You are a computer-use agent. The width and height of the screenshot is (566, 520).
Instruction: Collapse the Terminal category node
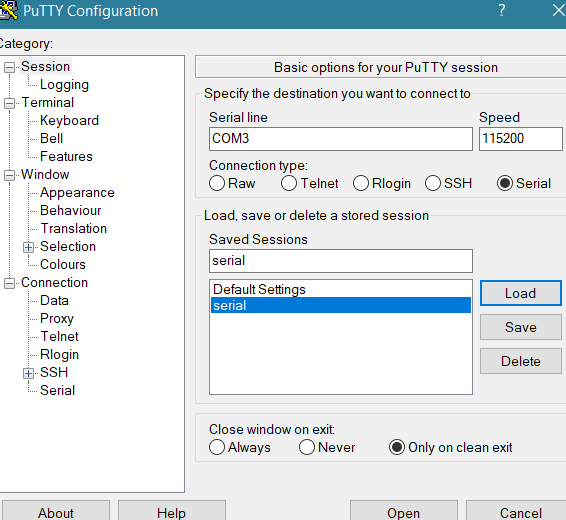pos(10,104)
